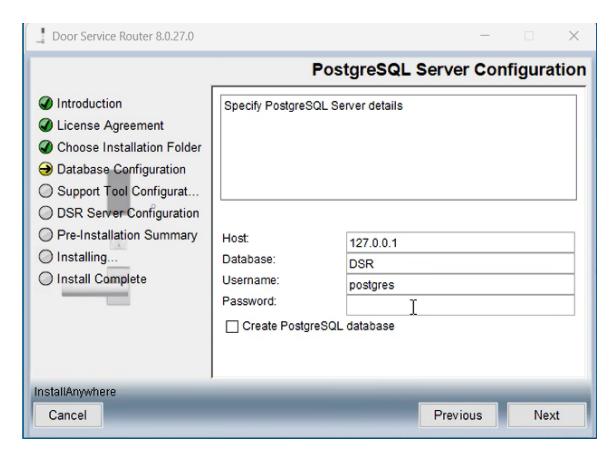The width and height of the screenshot is (616, 464).
Task: Click the InstallAnywhere label
Action: (75, 392)
